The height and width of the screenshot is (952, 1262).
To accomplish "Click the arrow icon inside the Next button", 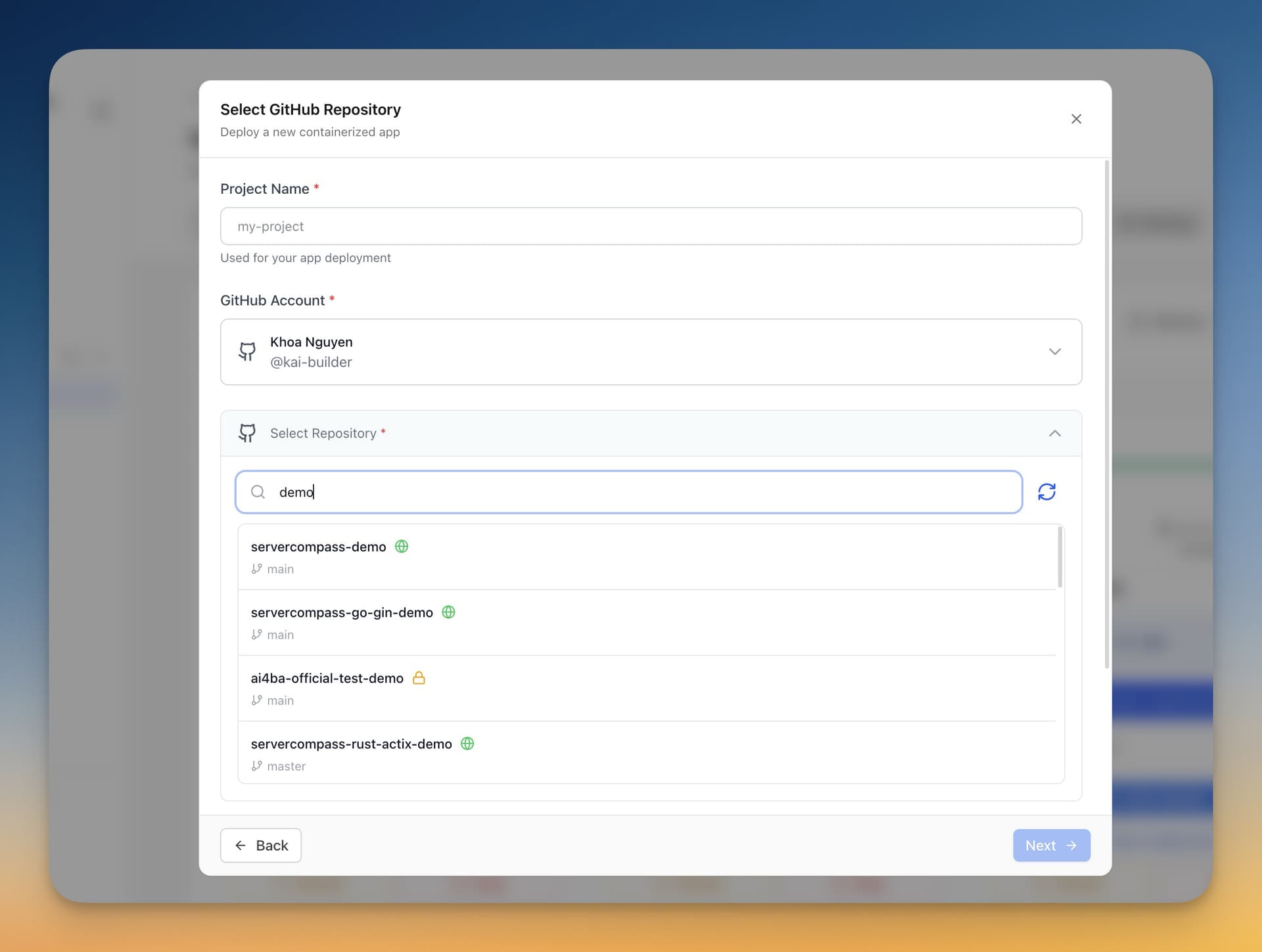I will pos(1072,846).
